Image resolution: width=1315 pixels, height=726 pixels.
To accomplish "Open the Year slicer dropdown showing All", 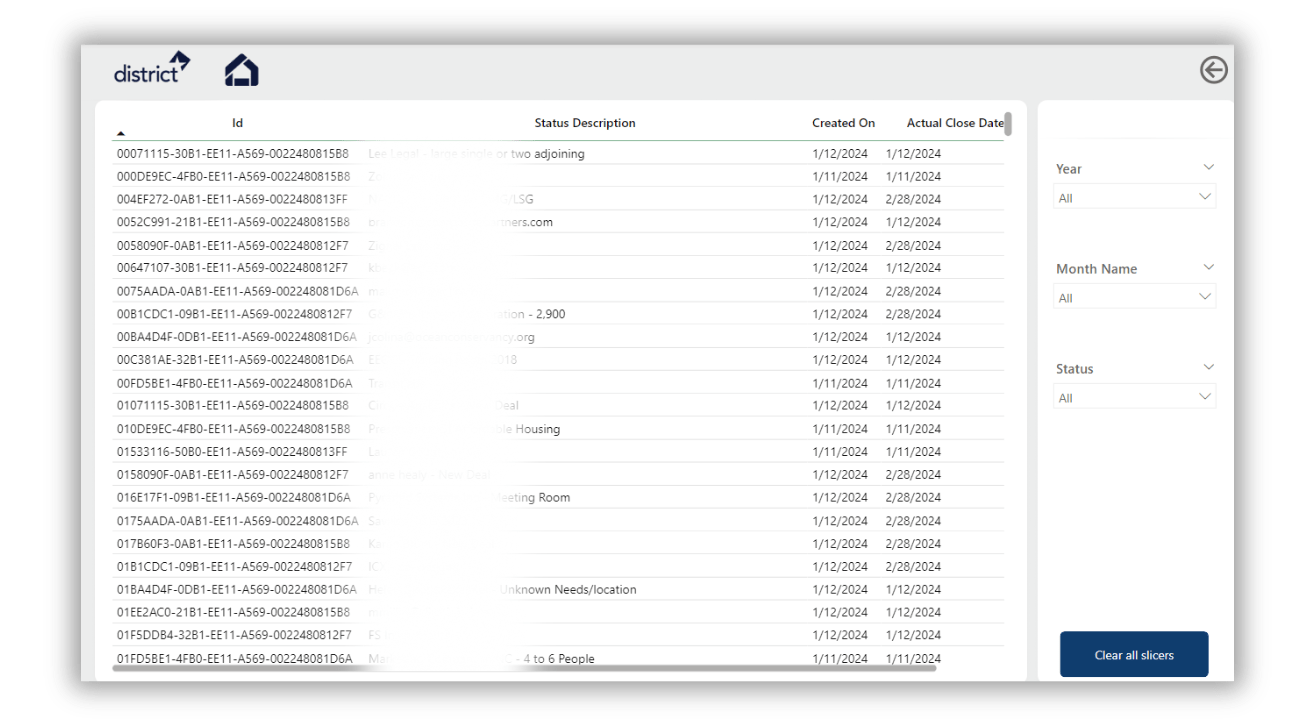I will (x=1134, y=196).
